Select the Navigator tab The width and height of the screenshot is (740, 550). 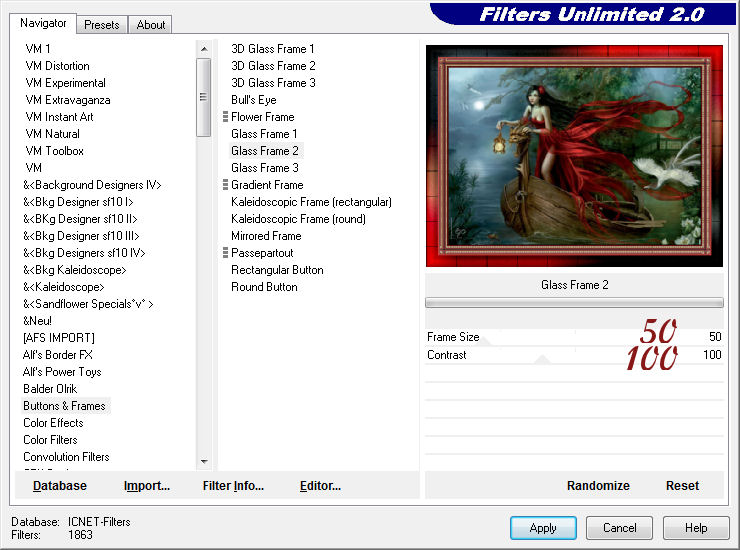(43, 23)
